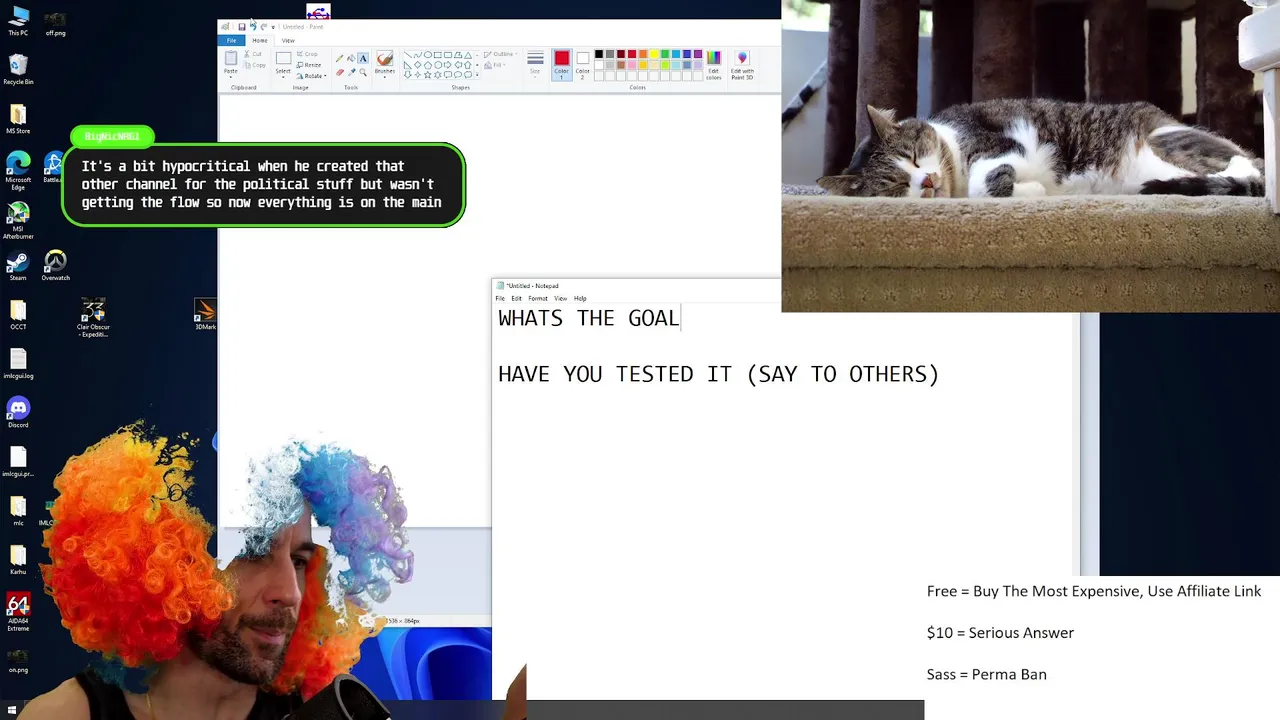1280x720 pixels.
Task: Open the Discord desktop shortcut
Action: click(x=18, y=412)
